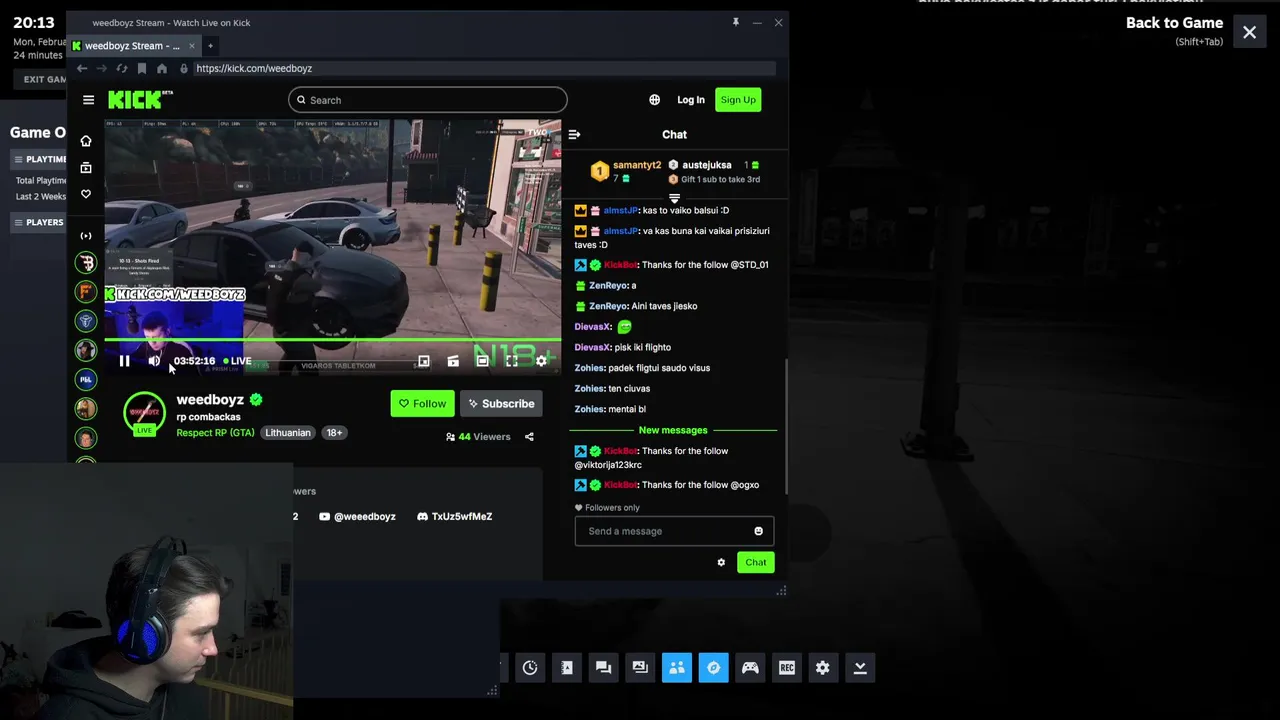Mute the stream volume
Screen dimensions: 1280x720
154,361
